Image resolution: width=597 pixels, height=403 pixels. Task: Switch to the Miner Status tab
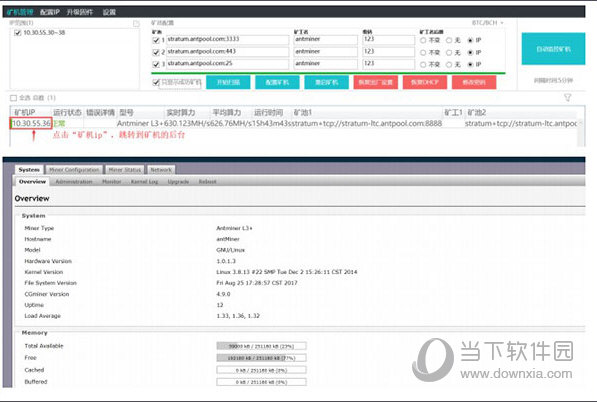pyautogui.click(x=125, y=170)
